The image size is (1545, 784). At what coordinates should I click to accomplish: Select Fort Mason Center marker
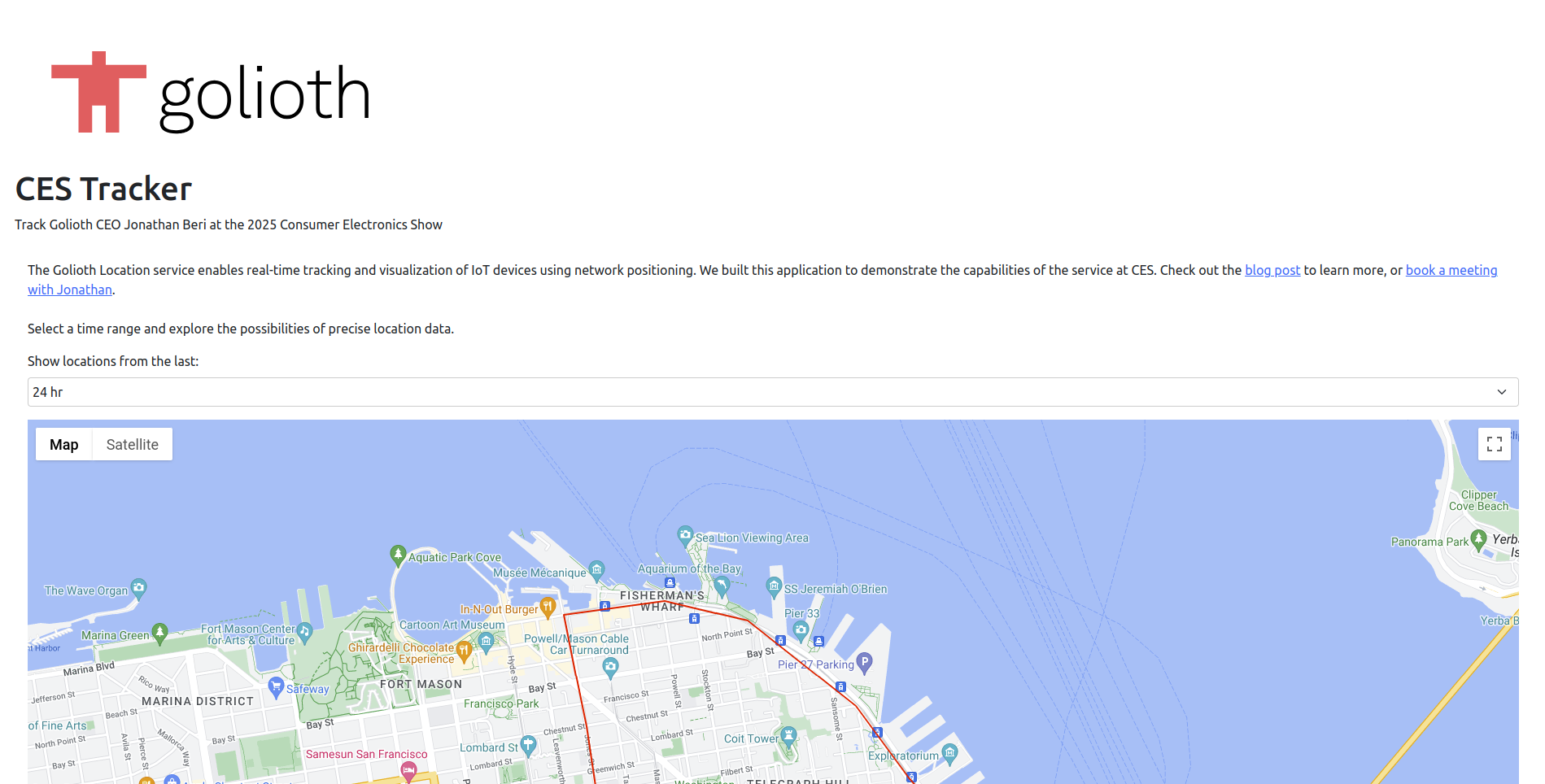tap(305, 632)
